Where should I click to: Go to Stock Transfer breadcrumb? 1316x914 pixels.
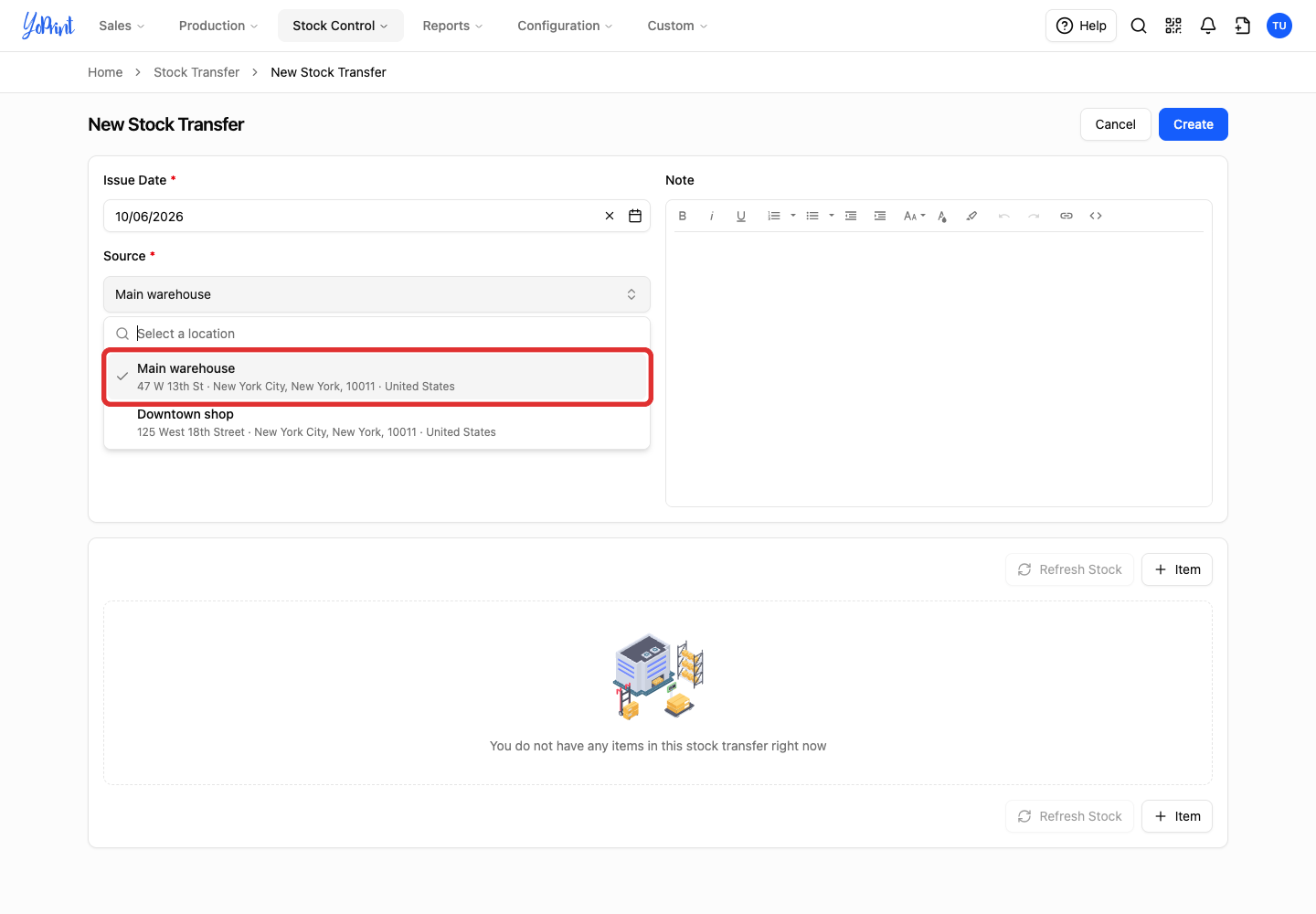[196, 72]
